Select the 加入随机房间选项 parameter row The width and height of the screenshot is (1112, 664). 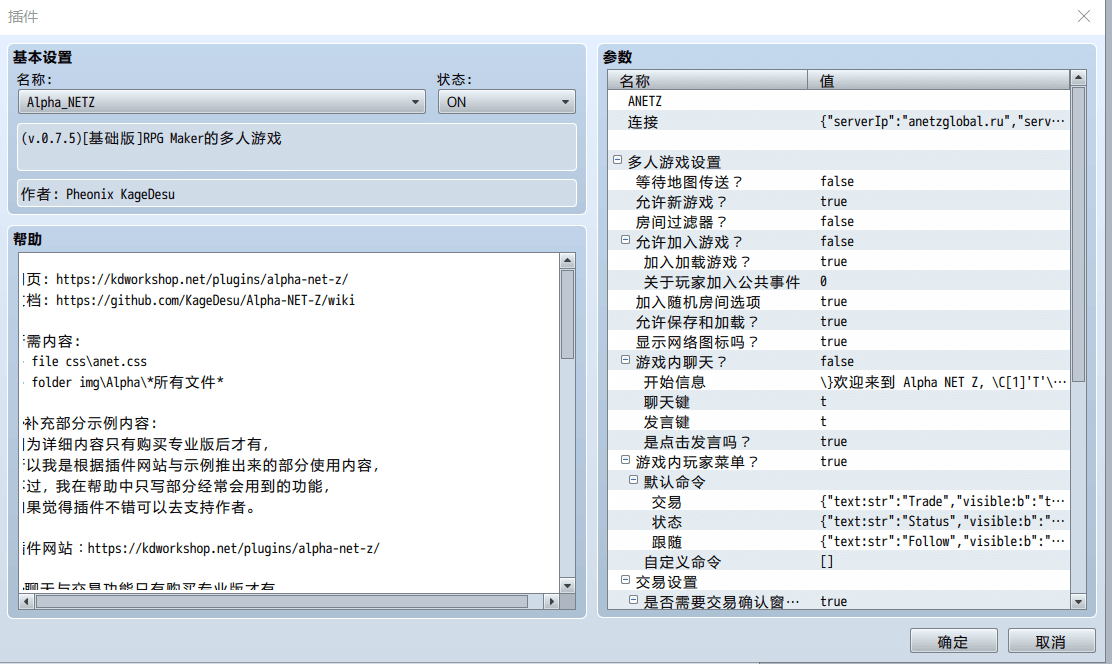[839, 301]
